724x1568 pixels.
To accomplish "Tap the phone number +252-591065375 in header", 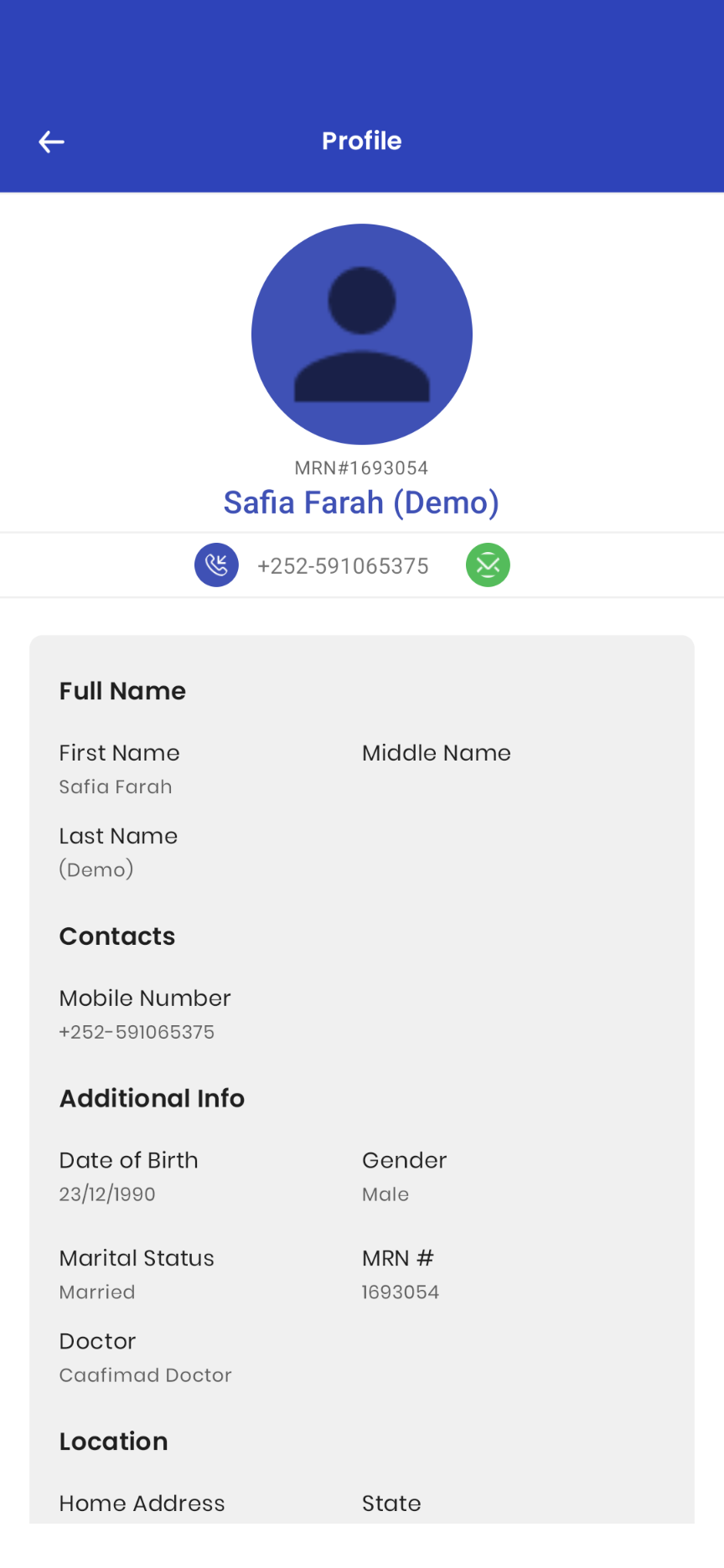I will point(343,566).
